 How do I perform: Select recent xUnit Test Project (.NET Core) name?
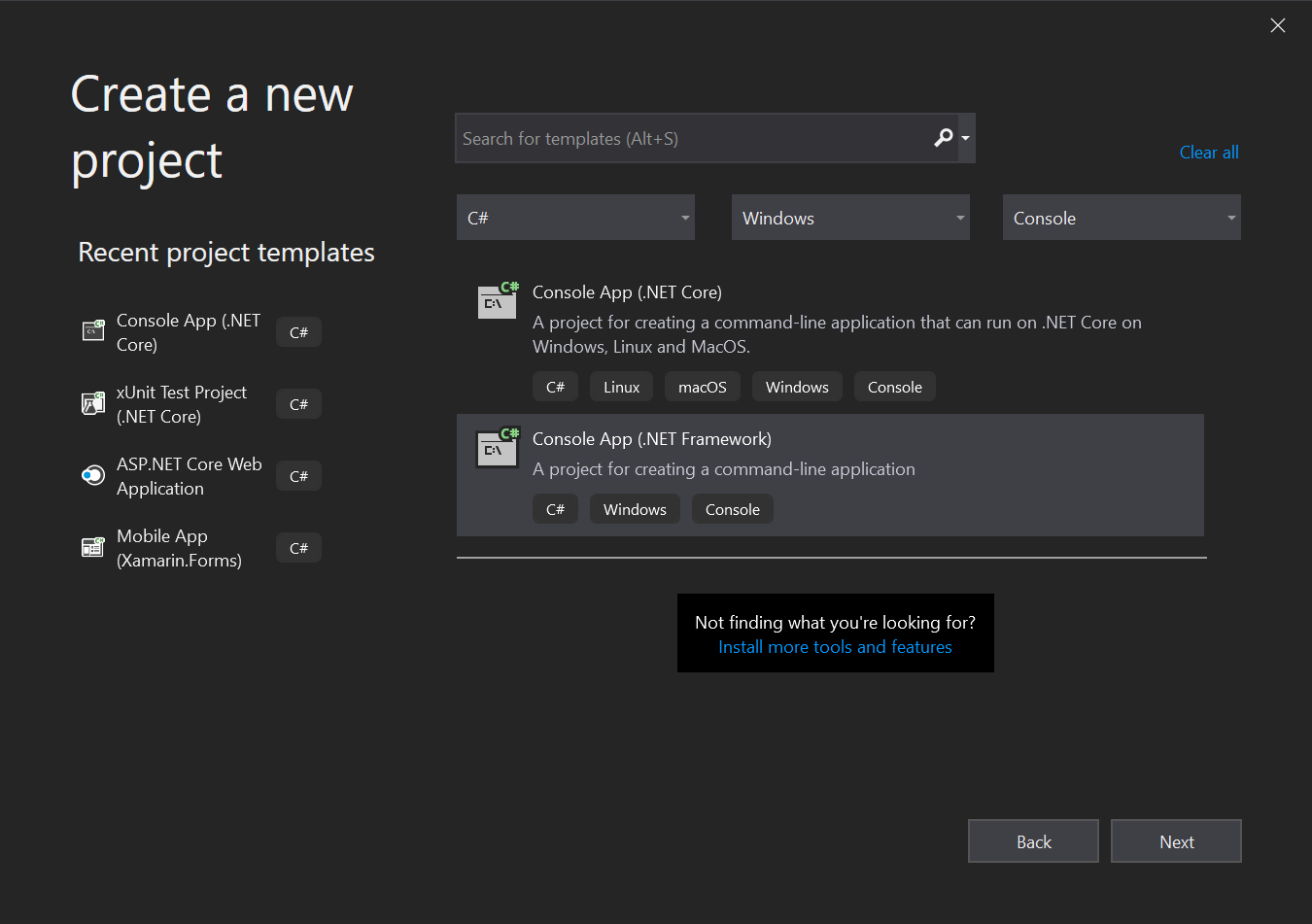tap(182, 404)
